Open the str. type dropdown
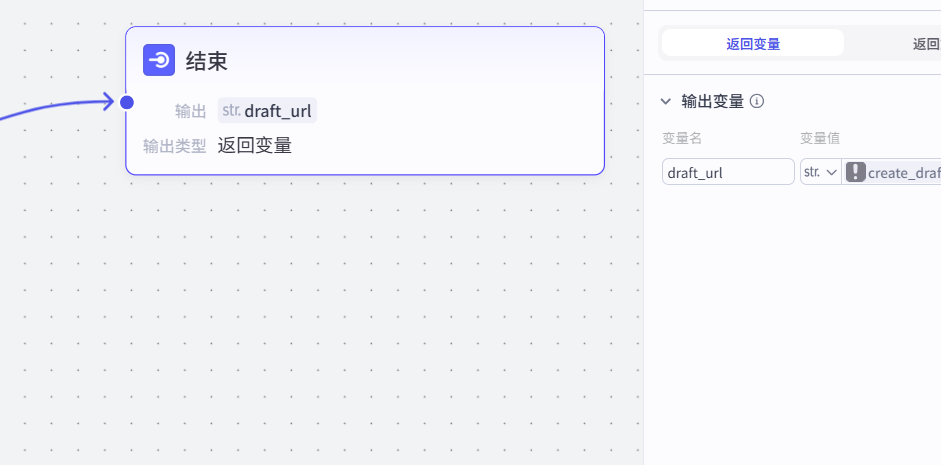The height and width of the screenshot is (465, 941). pyautogui.click(x=820, y=172)
